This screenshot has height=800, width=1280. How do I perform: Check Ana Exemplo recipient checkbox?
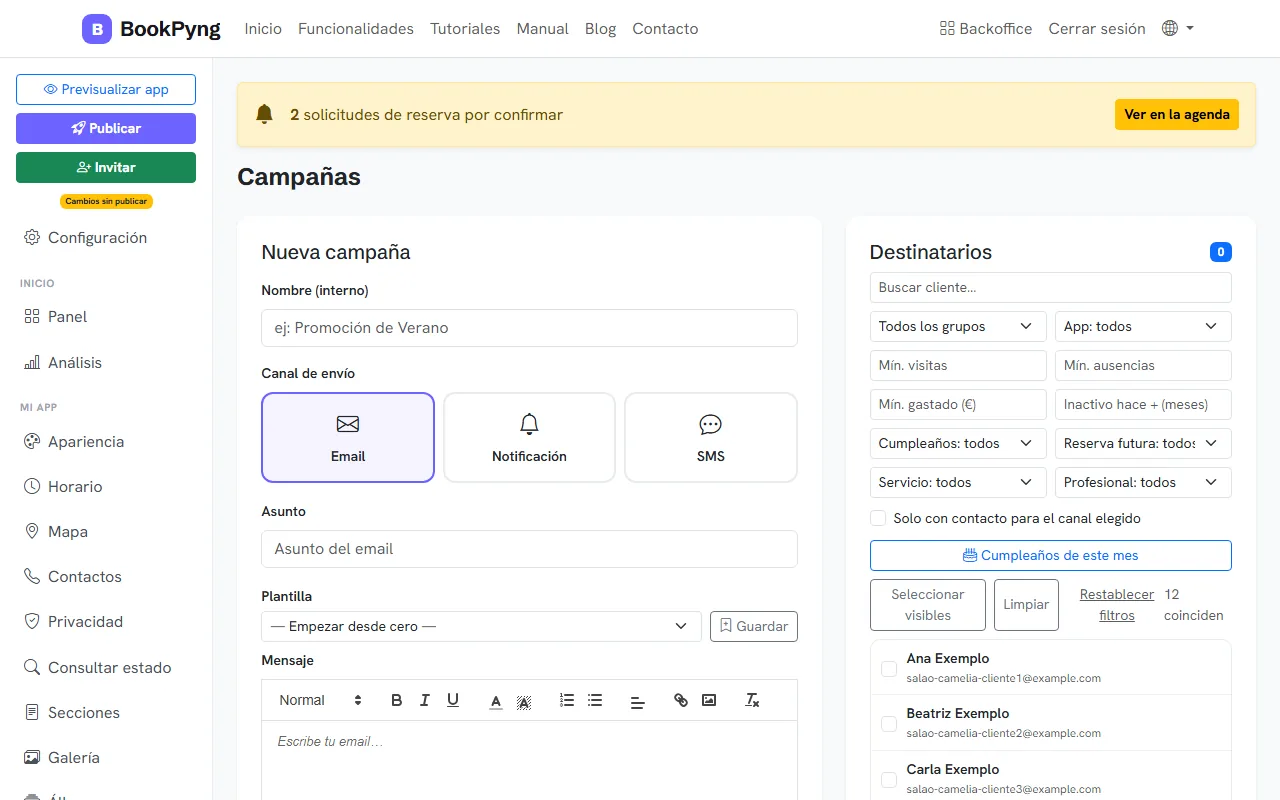tap(889, 669)
